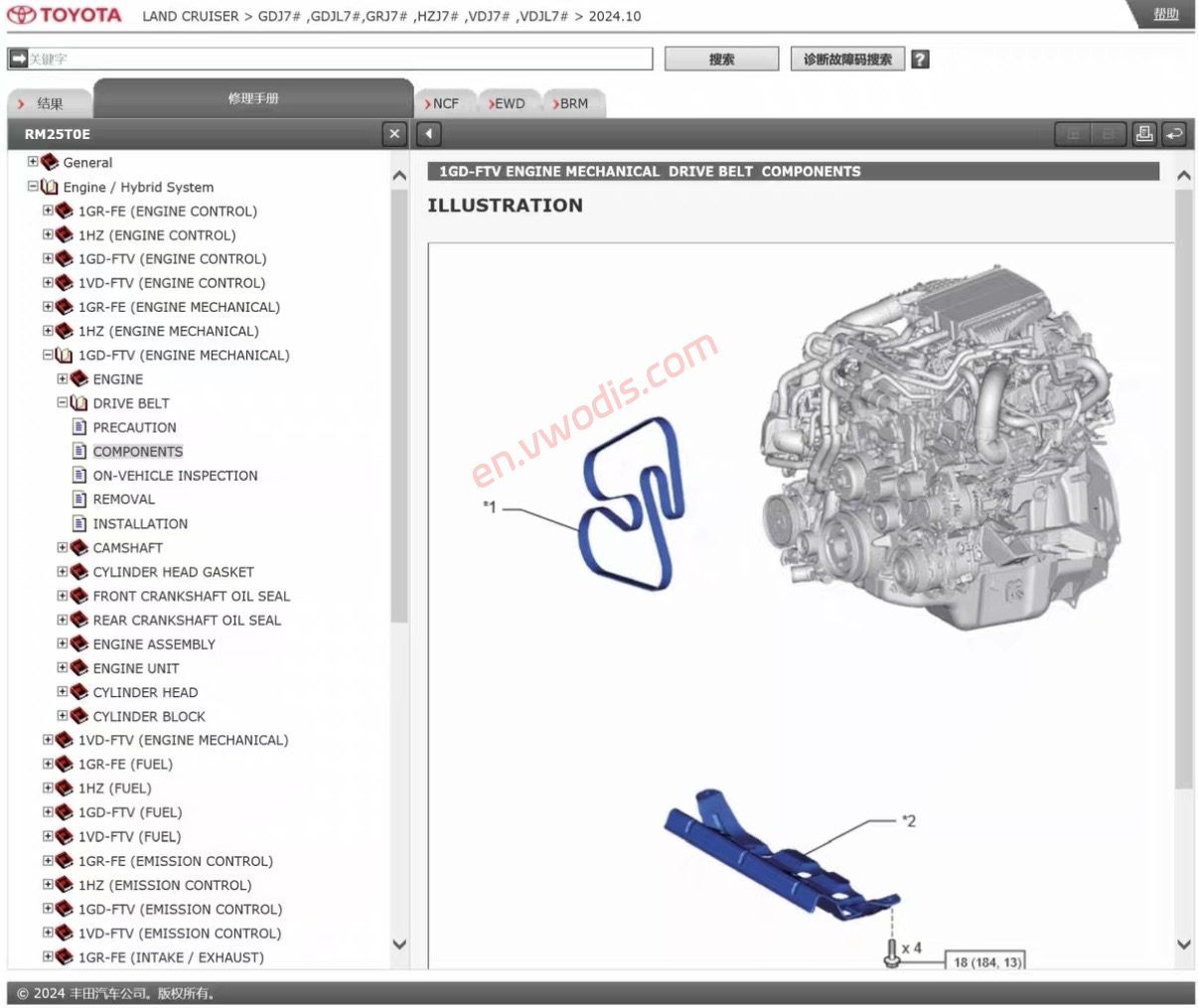Click the open book icon for DRIVE BELT
The image size is (1198, 1008).
tap(79, 403)
